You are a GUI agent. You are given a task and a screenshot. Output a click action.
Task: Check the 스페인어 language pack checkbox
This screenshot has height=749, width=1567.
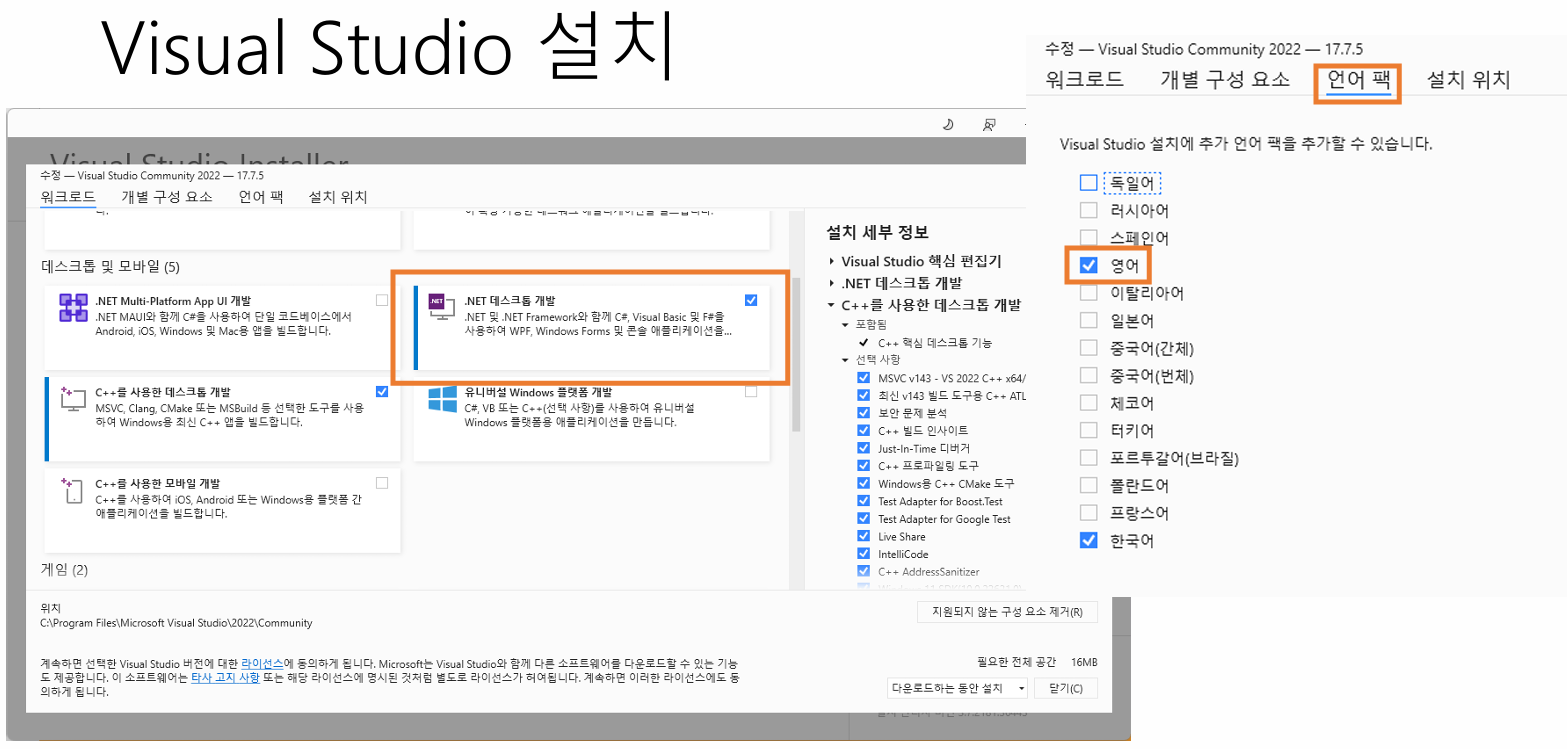point(1089,238)
